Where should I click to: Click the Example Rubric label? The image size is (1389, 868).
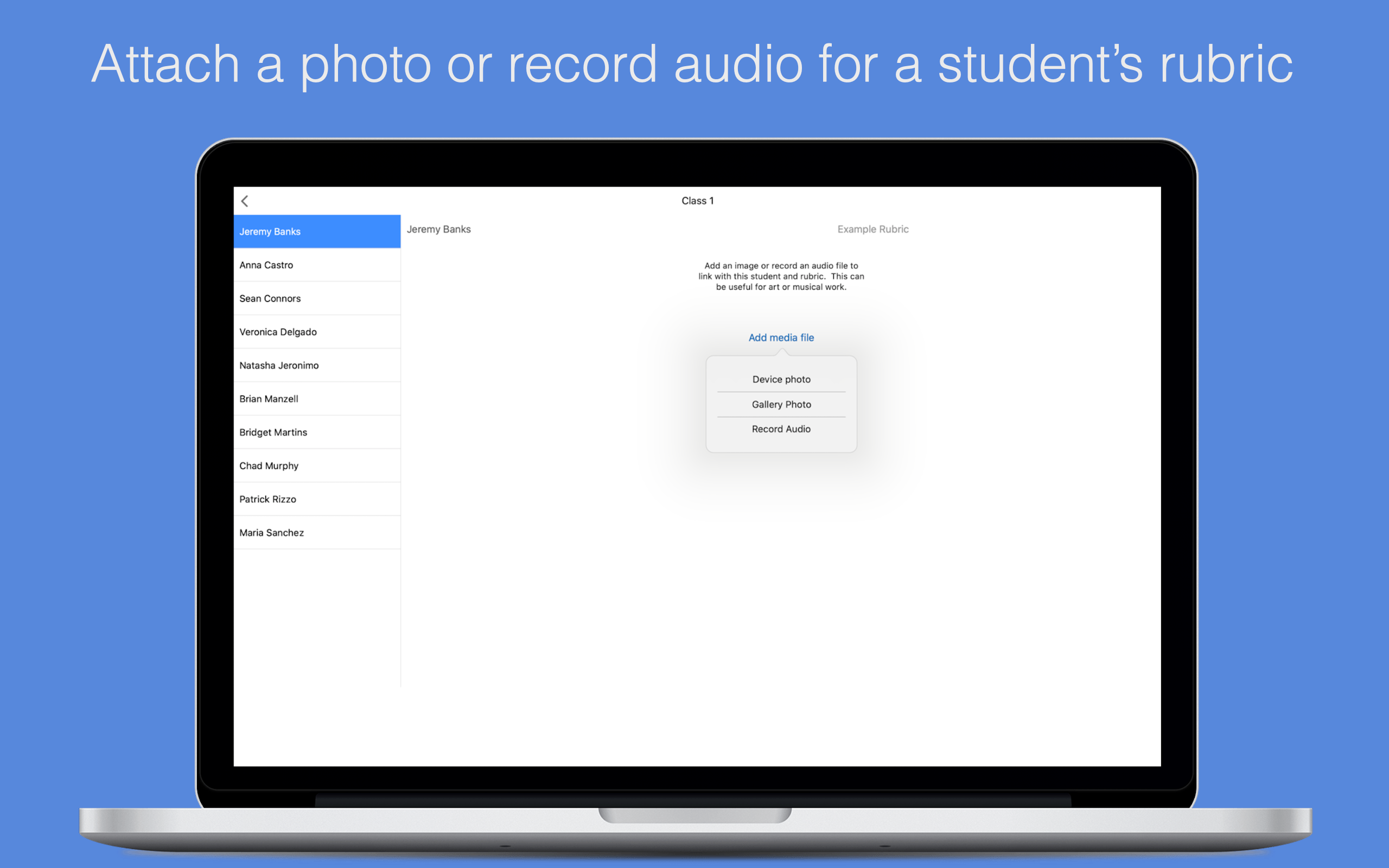[x=873, y=229]
